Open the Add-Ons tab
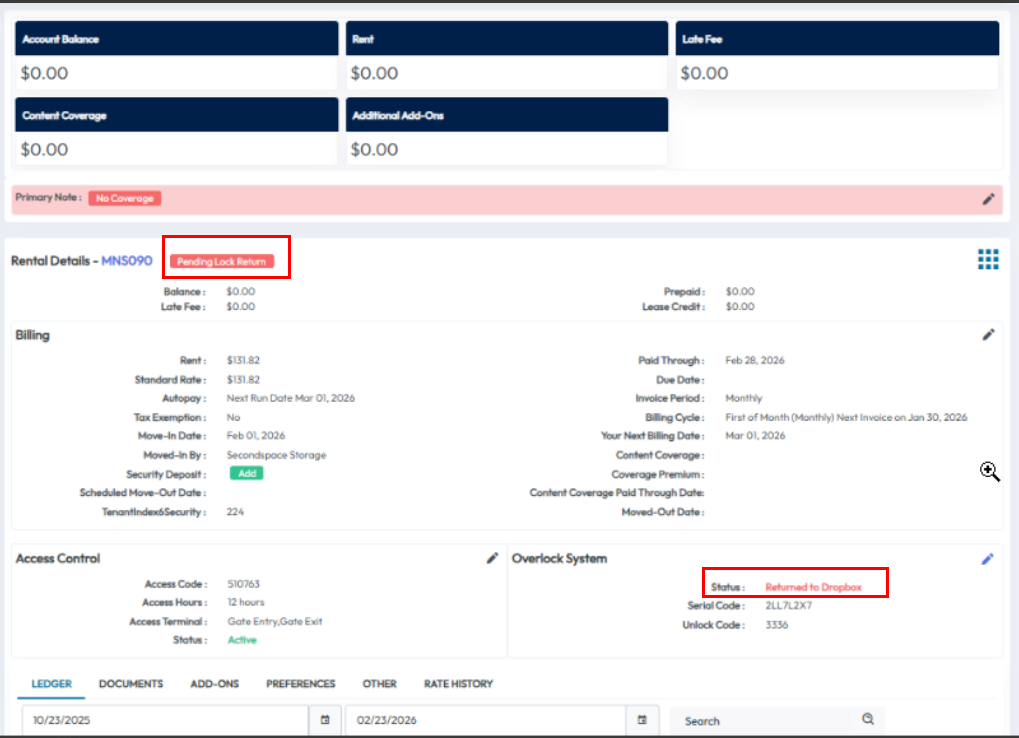The image size is (1019, 738). point(214,684)
